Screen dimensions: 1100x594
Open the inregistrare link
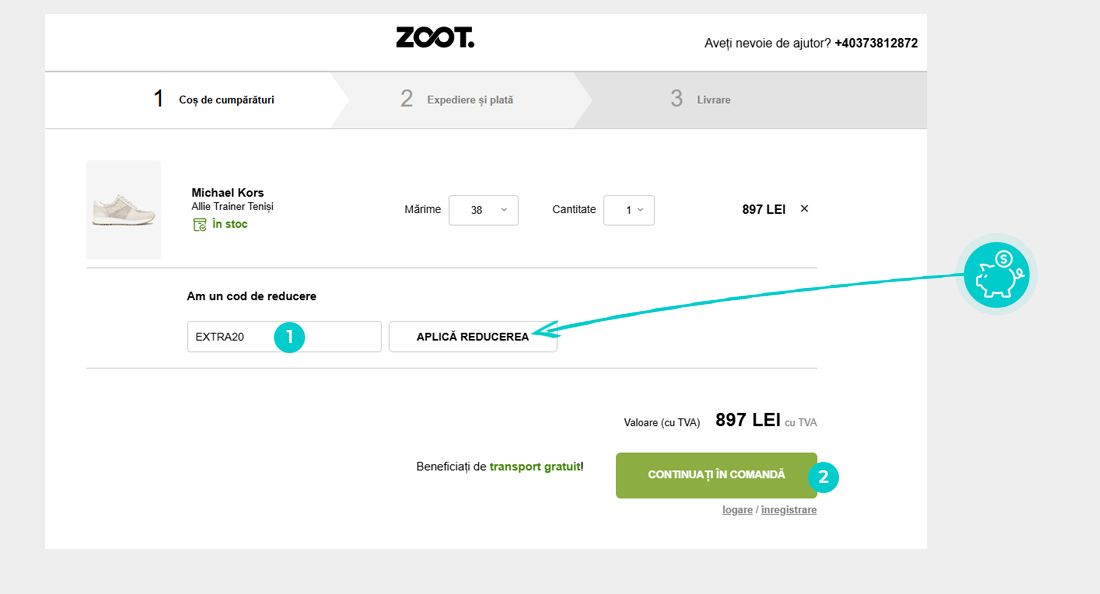click(x=789, y=510)
